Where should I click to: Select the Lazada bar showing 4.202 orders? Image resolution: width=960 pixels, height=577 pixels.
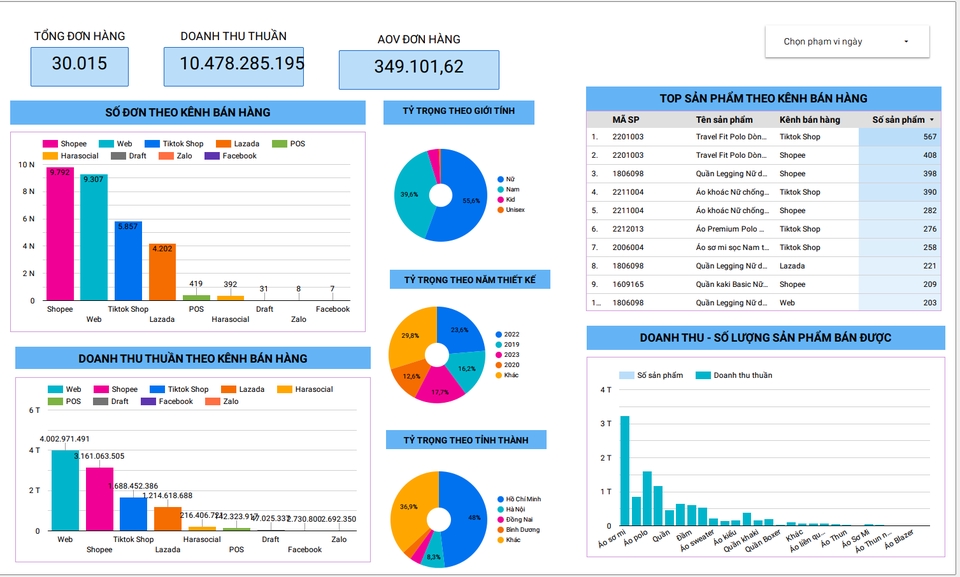coord(162,272)
